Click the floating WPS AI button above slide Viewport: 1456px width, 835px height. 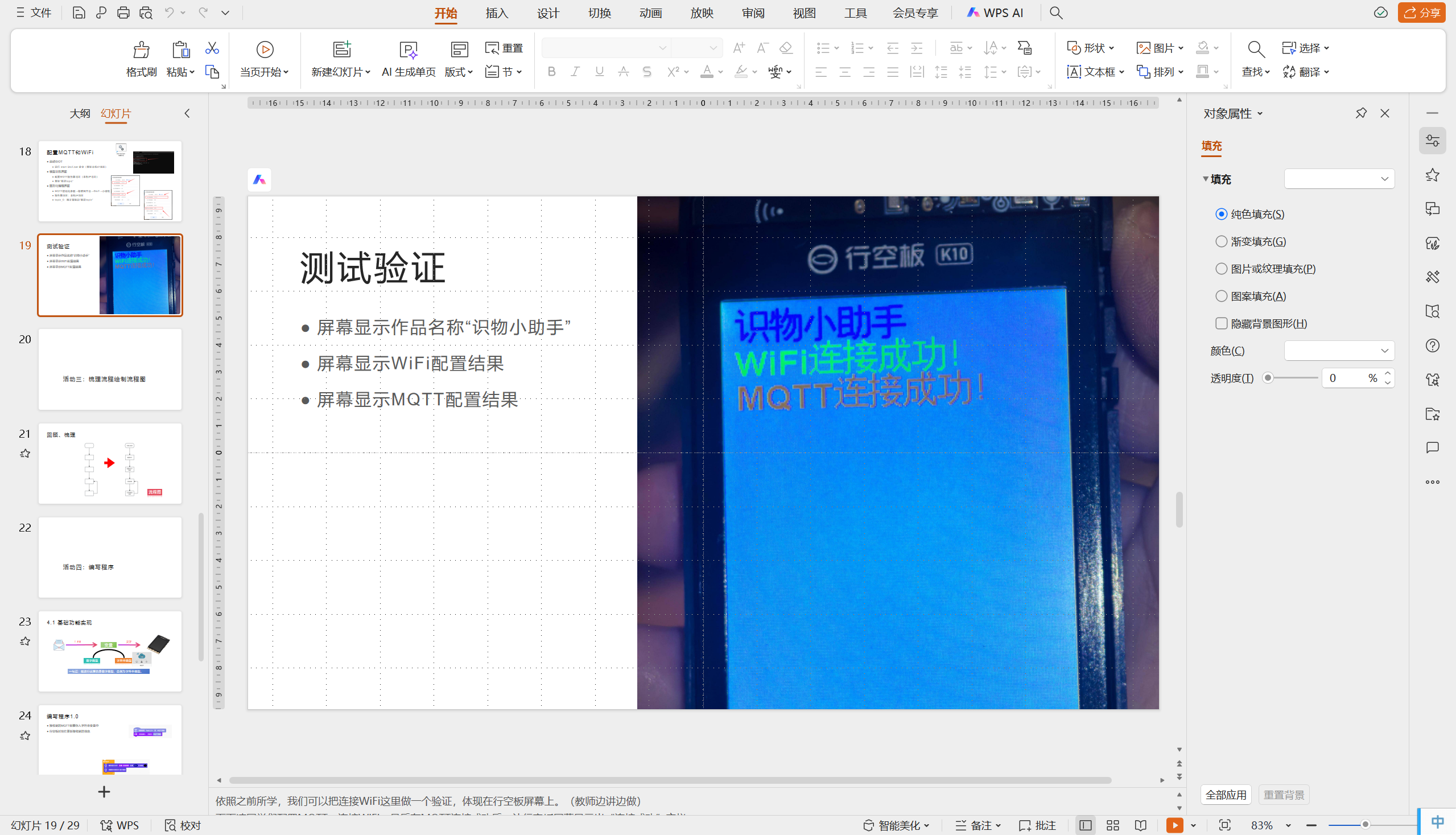coord(259,180)
